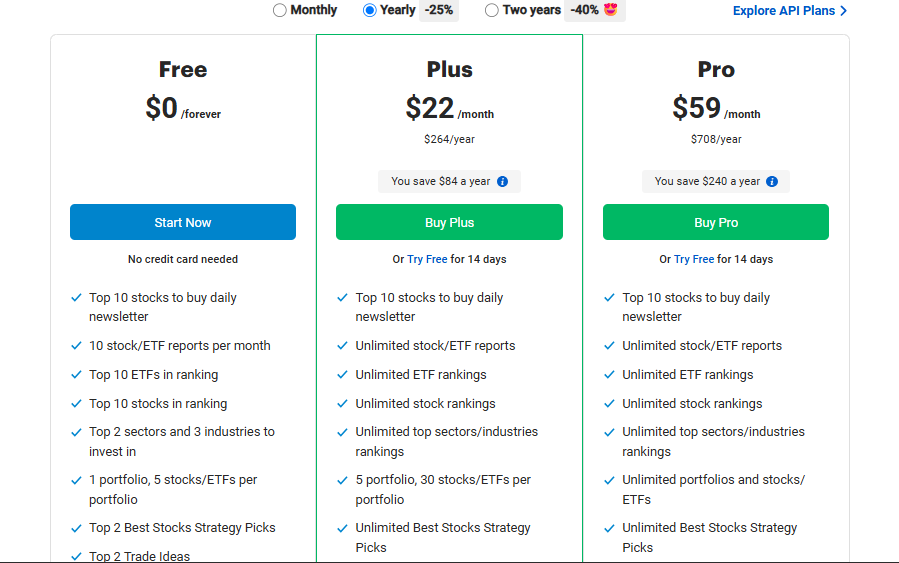Click the -25% yearly discount badge
The image size is (899, 563).
point(439,10)
